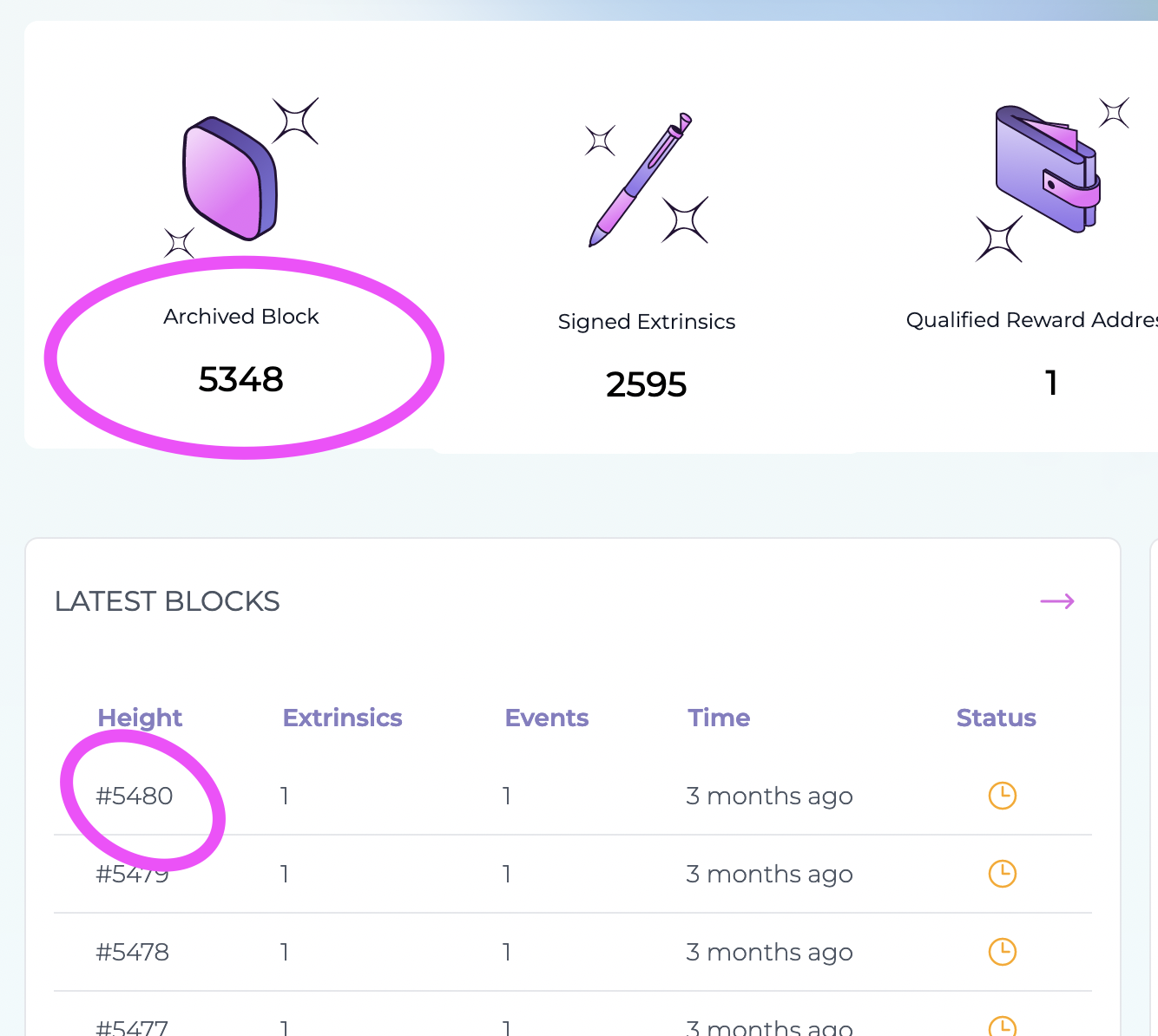Open block #5479 details
Screen dimensions: 1158x1036
click(135, 874)
